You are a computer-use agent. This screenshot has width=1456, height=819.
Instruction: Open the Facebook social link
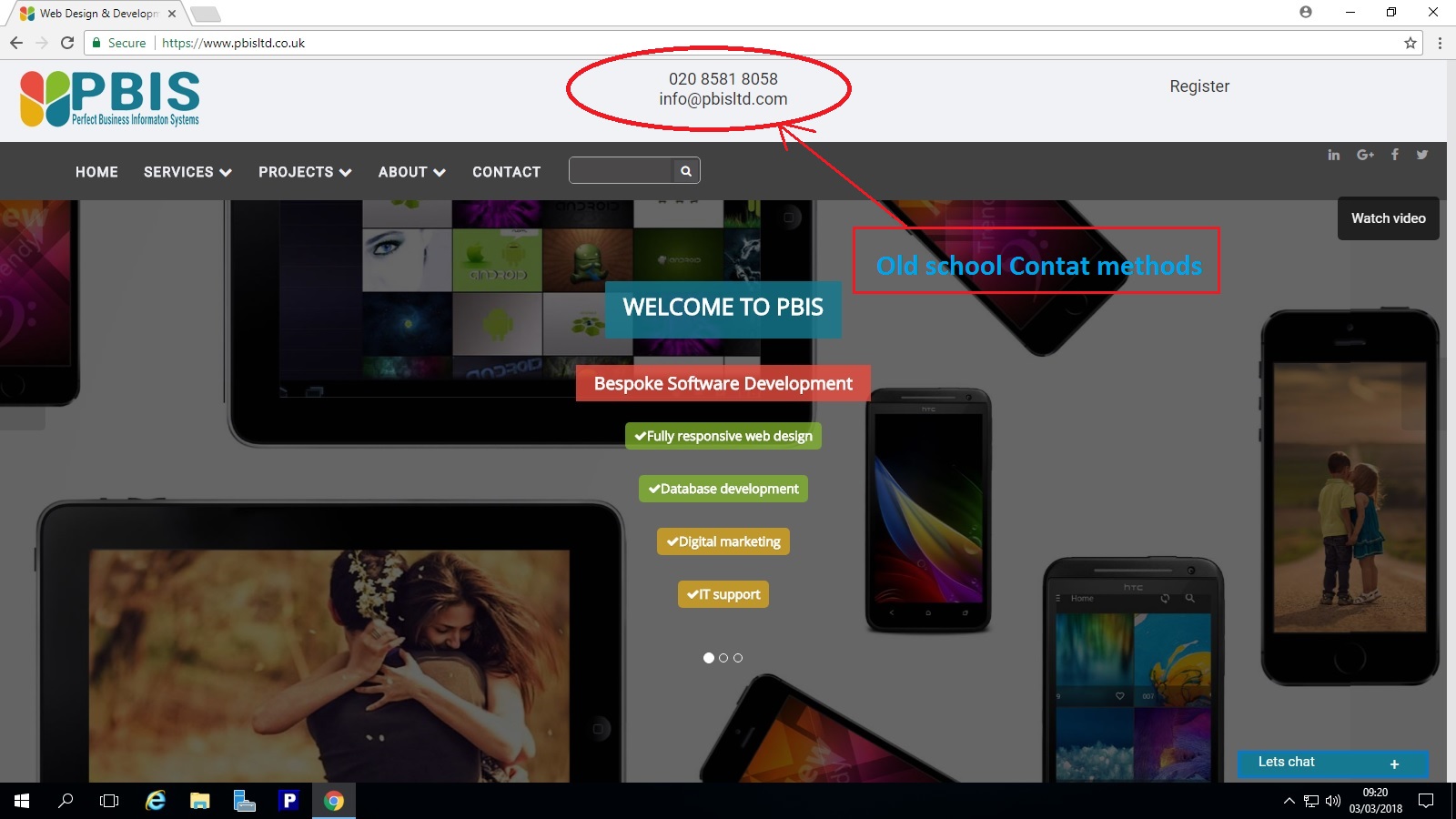(1395, 155)
